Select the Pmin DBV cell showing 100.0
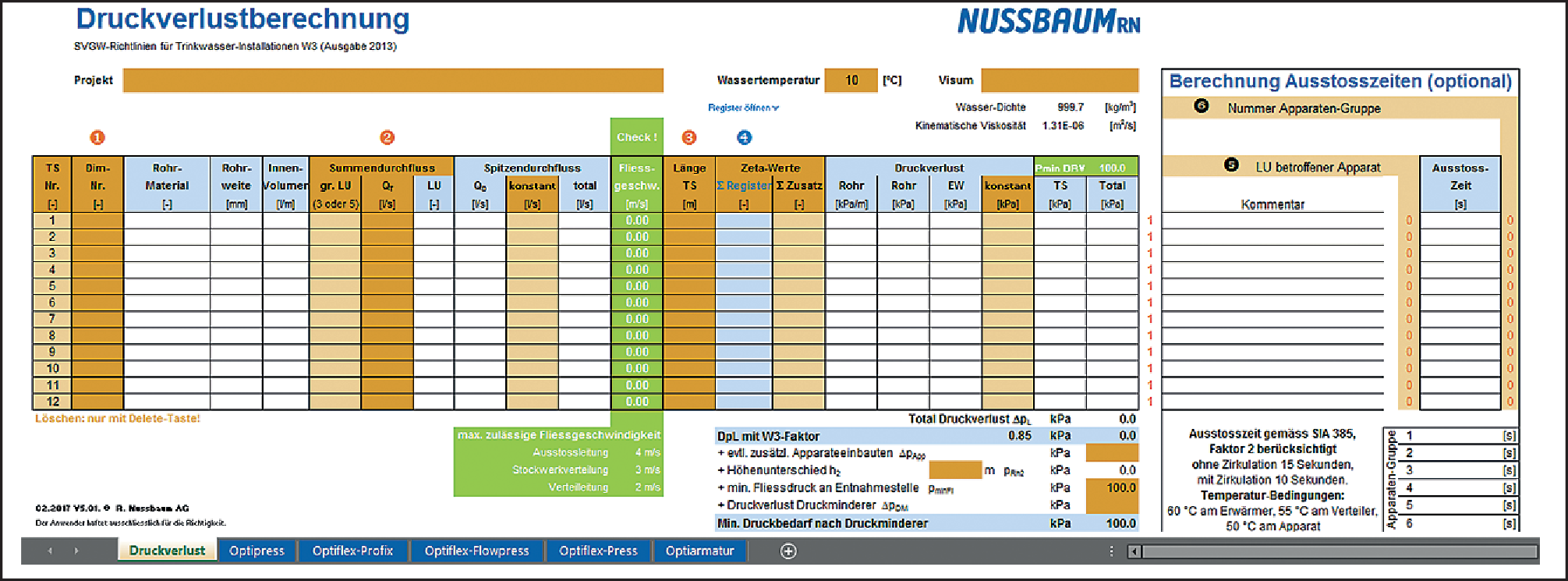 (1112, 168)
